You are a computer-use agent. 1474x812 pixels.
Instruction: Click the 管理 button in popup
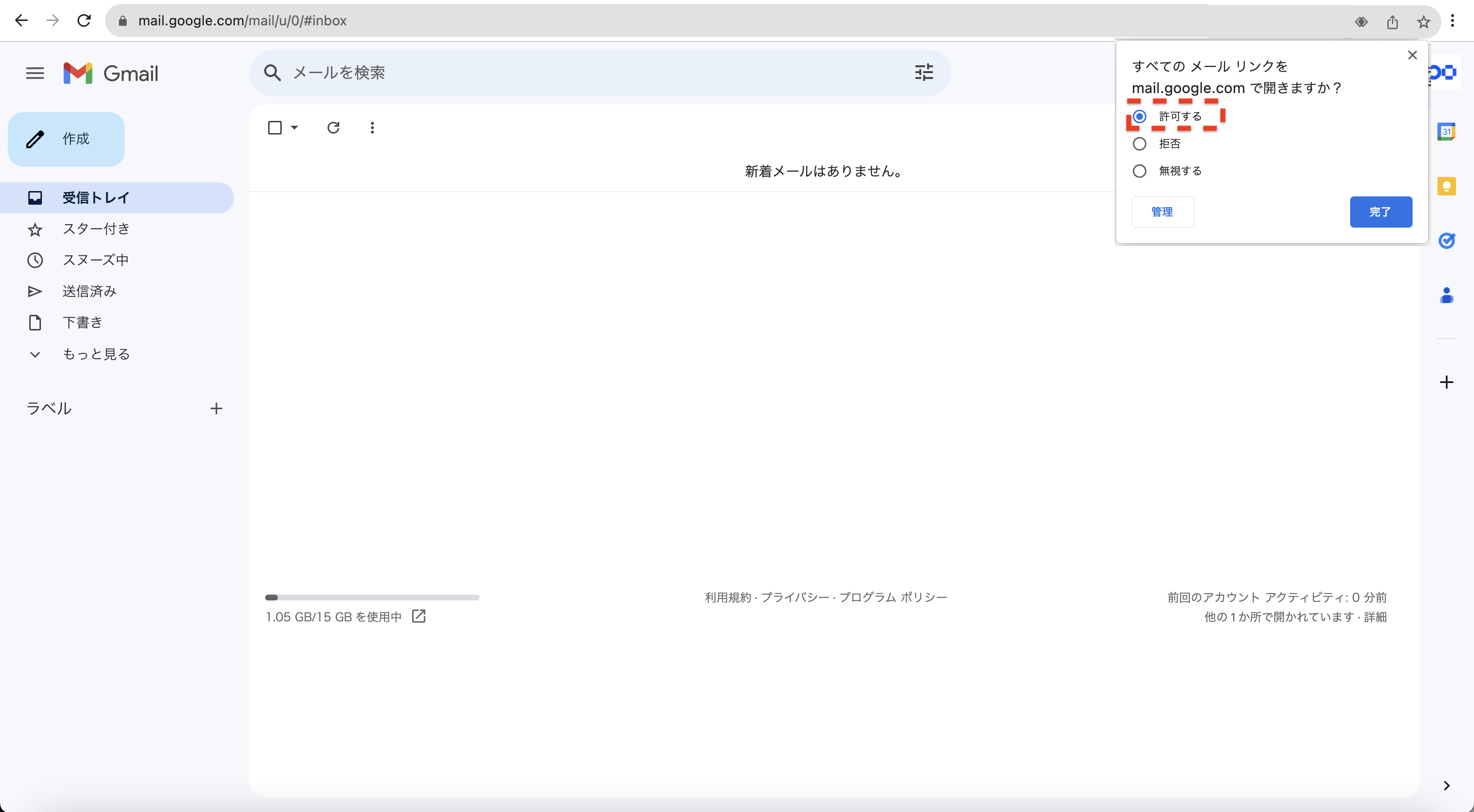point(1162,212)
